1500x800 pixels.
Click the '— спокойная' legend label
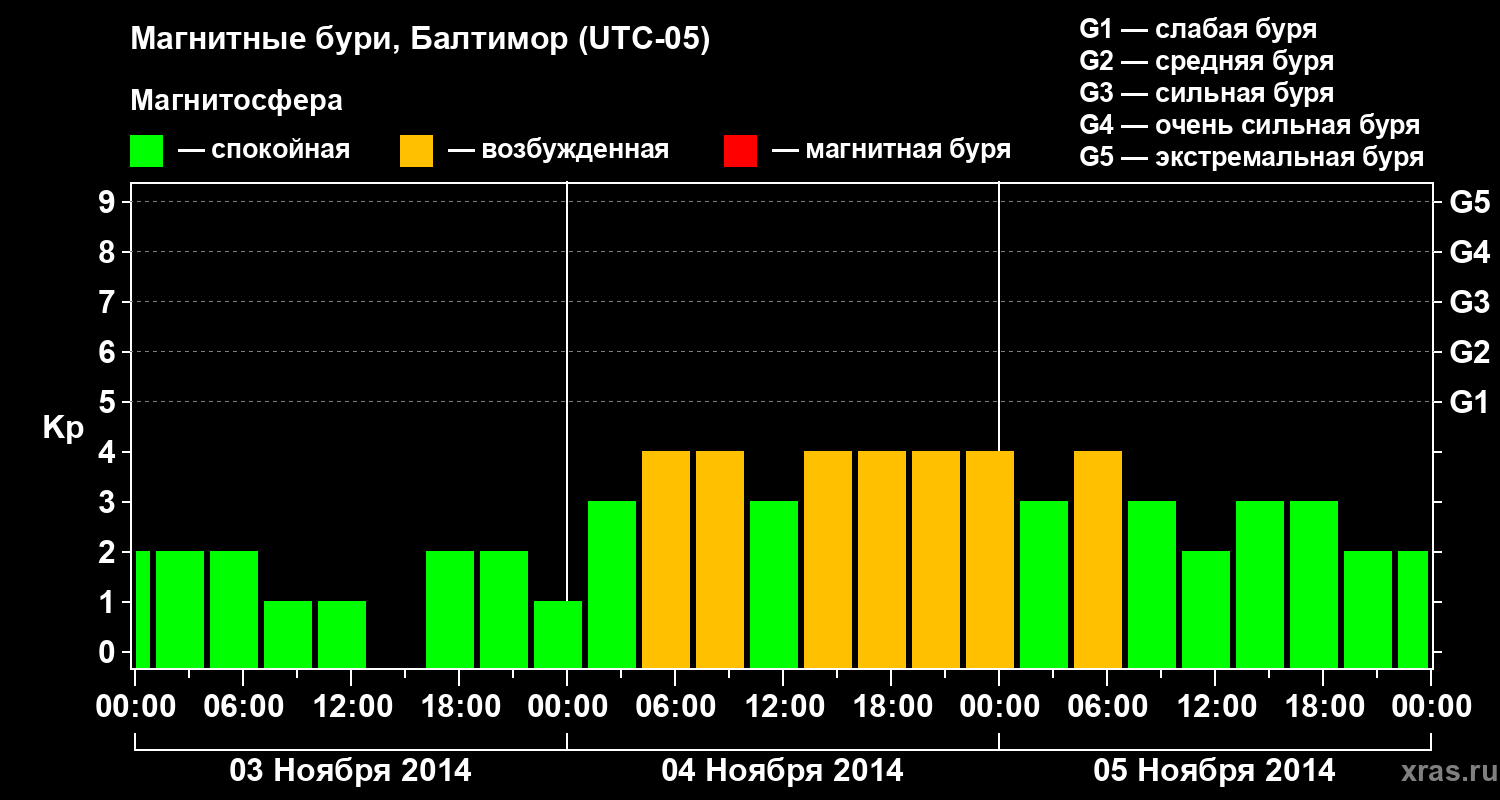[x=264, y=150]
